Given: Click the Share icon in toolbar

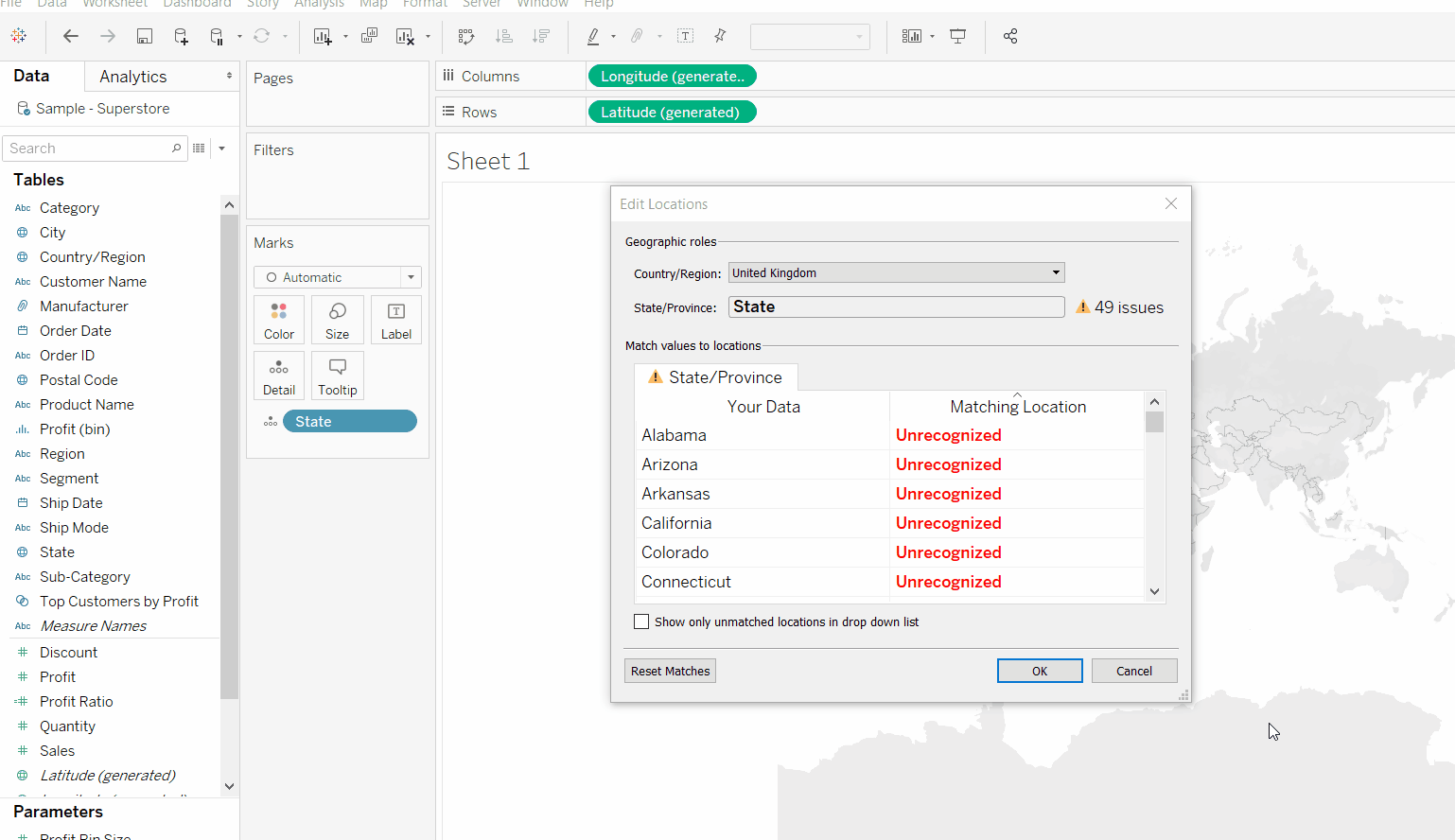Looking at the screenshot, I should (1010, 36).
